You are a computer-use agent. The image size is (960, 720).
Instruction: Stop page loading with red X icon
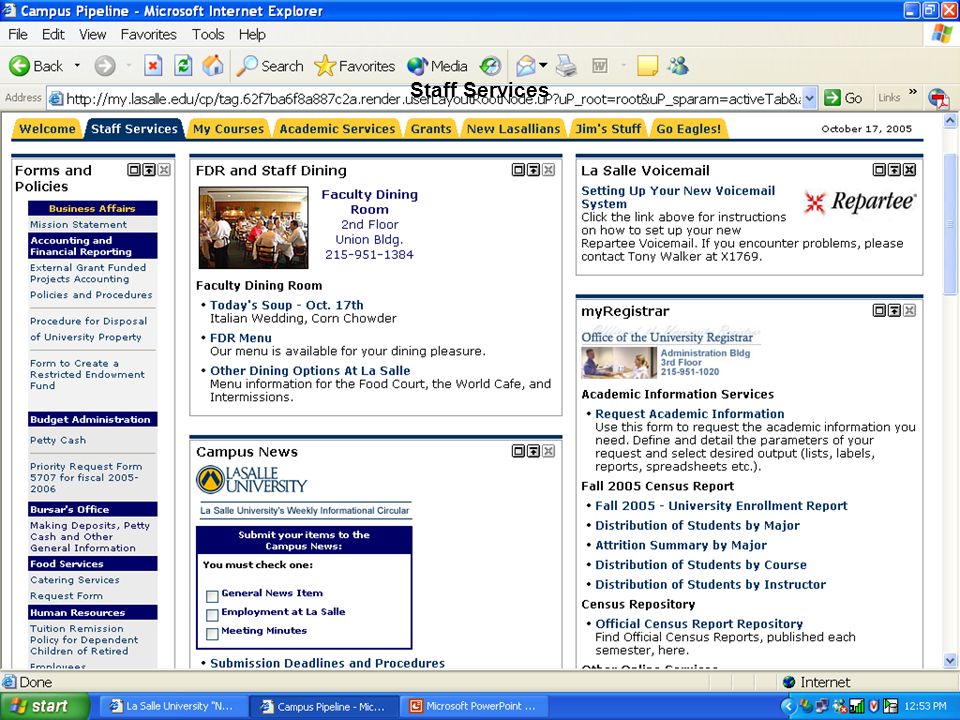(153, 66)
